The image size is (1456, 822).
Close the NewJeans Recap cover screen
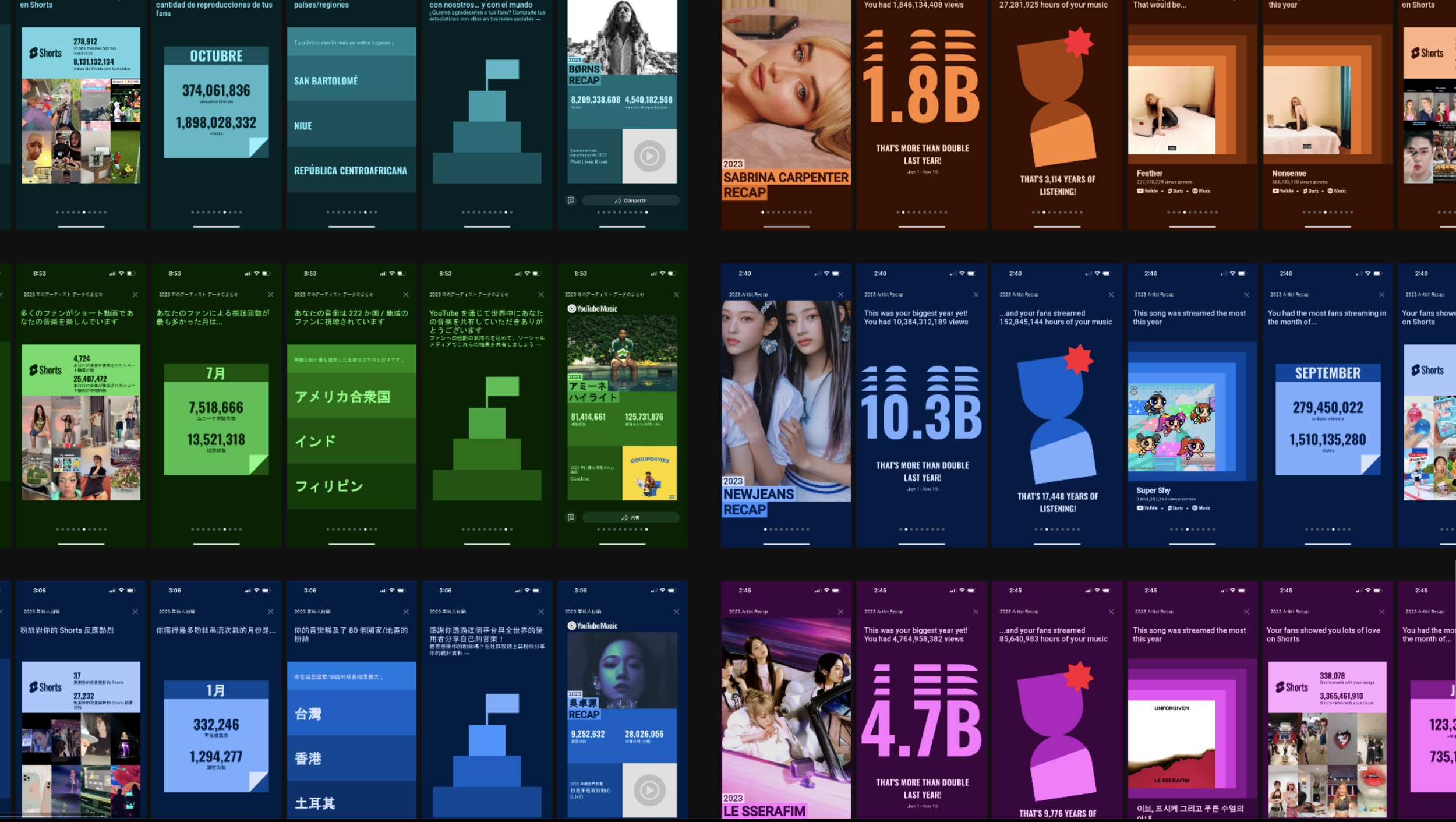840,295
